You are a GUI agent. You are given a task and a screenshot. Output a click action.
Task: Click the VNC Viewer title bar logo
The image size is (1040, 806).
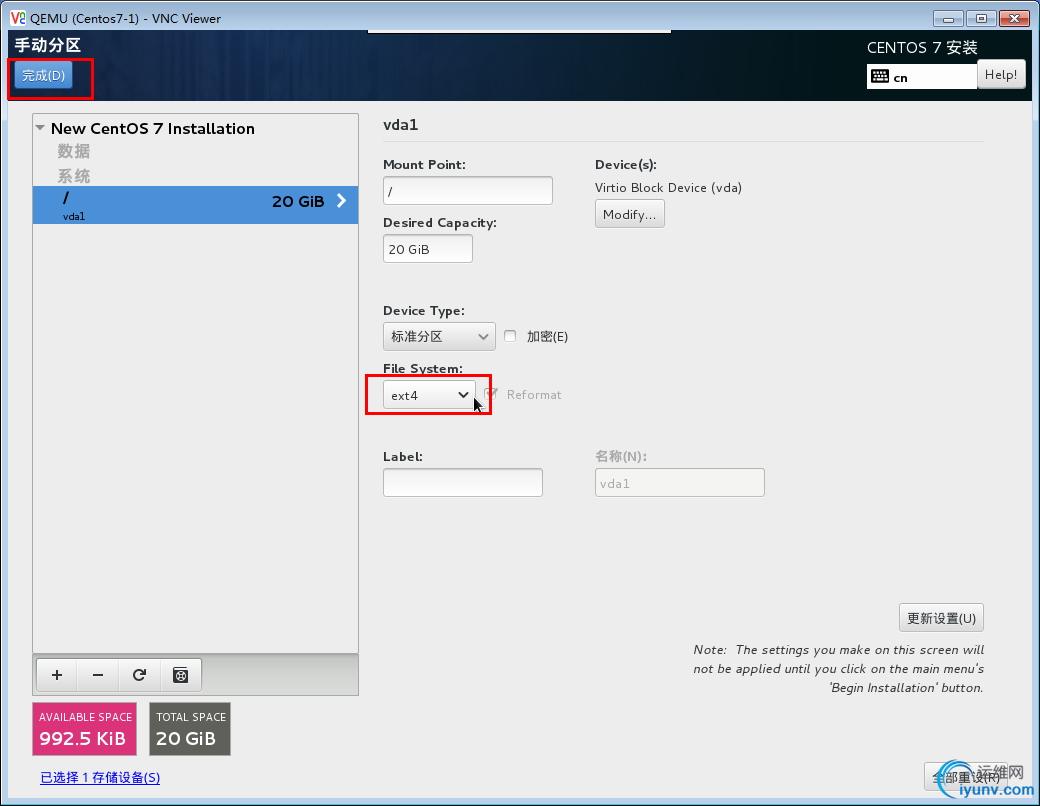pos(18,18)
